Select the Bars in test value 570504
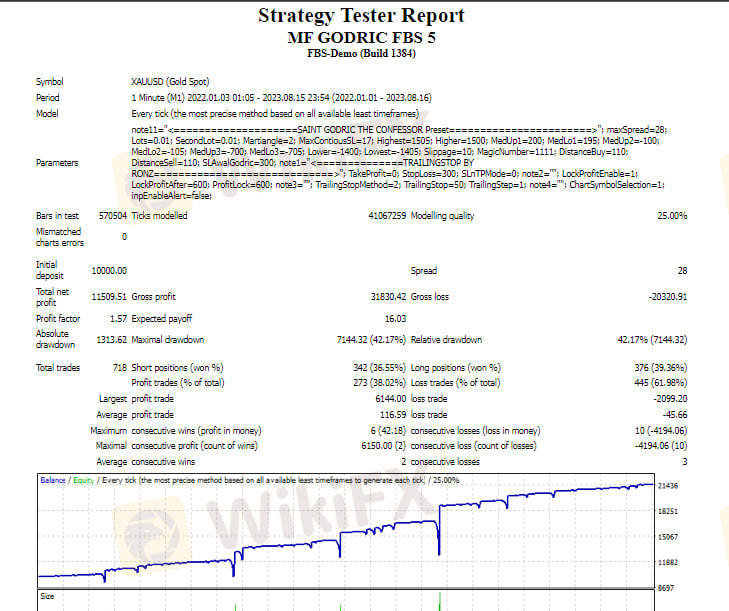Viewport: 729px width, 611px height. 113,216
